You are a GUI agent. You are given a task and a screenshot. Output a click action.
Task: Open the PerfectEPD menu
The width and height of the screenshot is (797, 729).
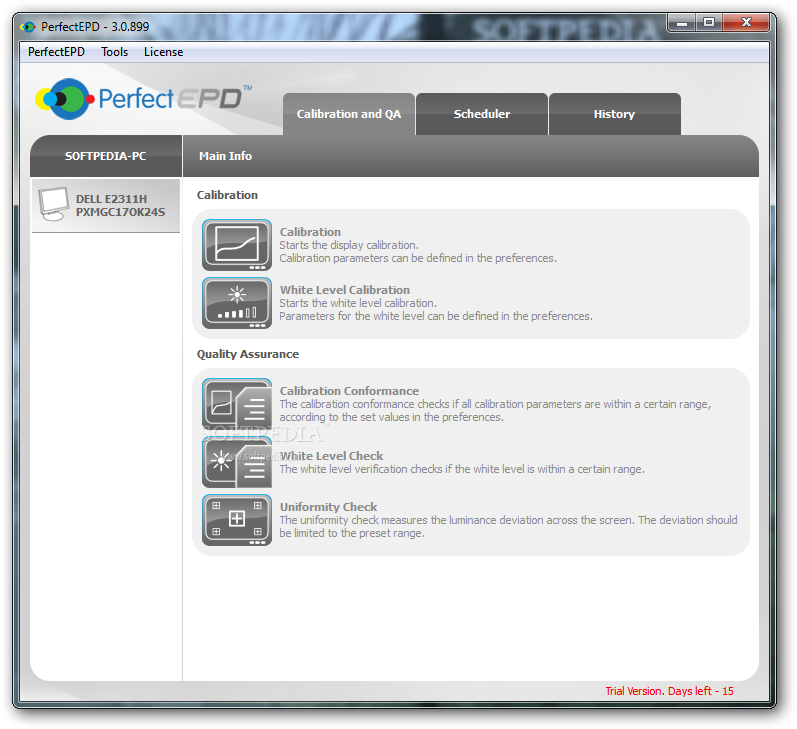[56, 52]
